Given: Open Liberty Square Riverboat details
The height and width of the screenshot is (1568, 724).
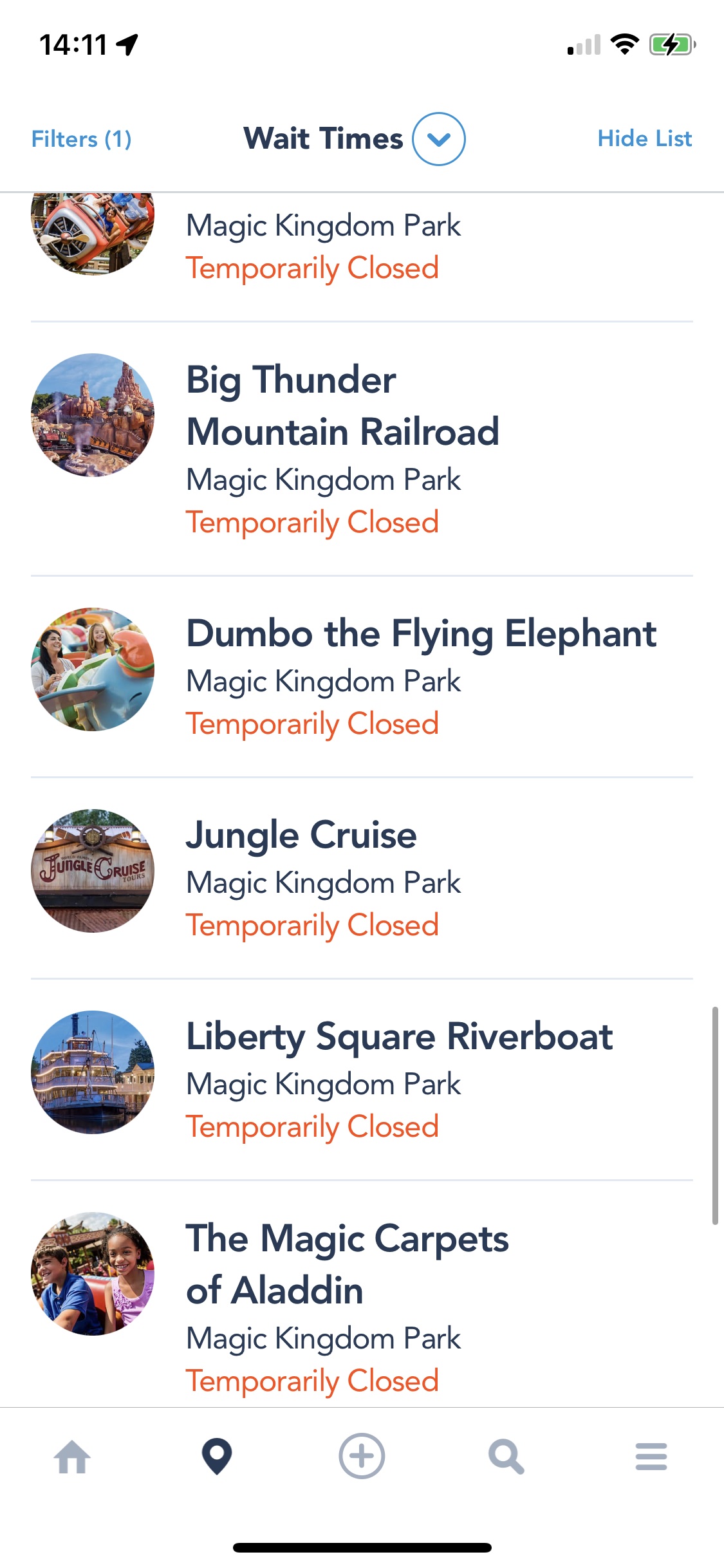Looking at the screenshot, I should point(362,1079).
